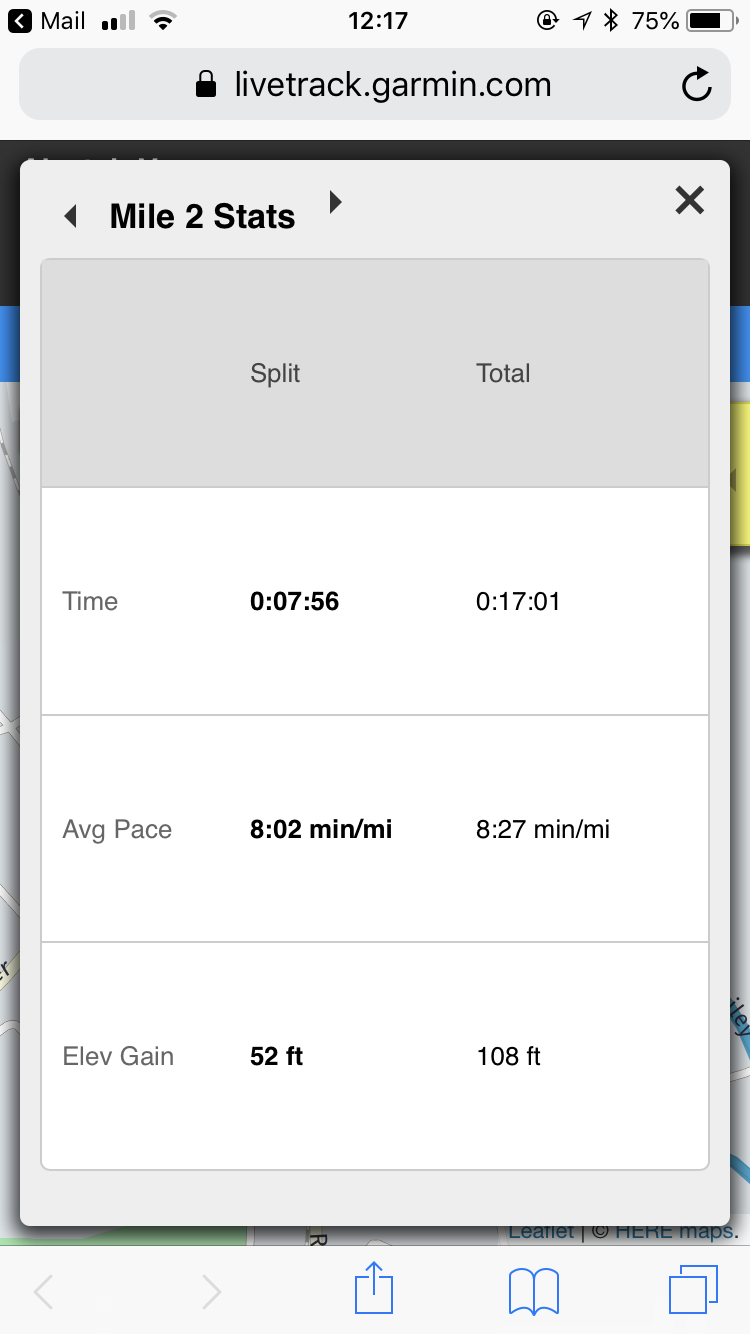Image resolution: width=750 pixels, height=1334 pixels.
Task: Go to next mile stats arrow
Action: point(336,202)
